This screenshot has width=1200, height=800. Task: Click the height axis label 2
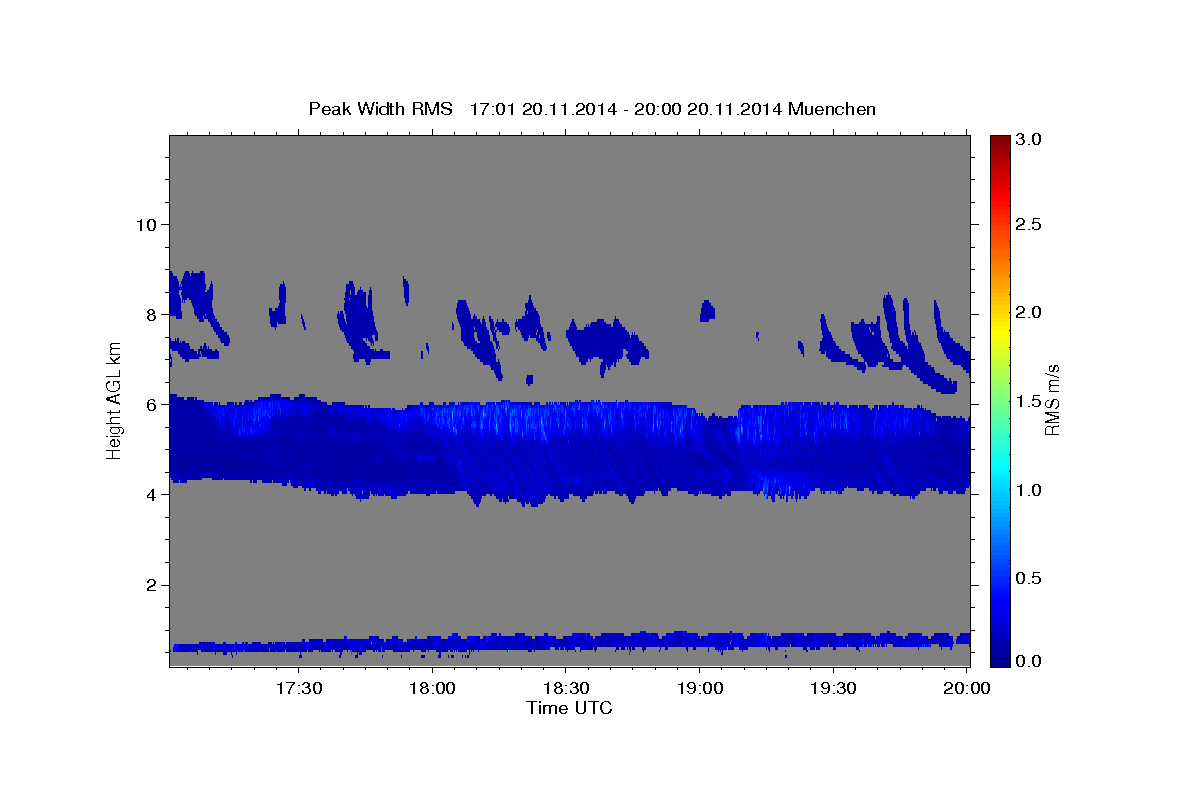151,585
